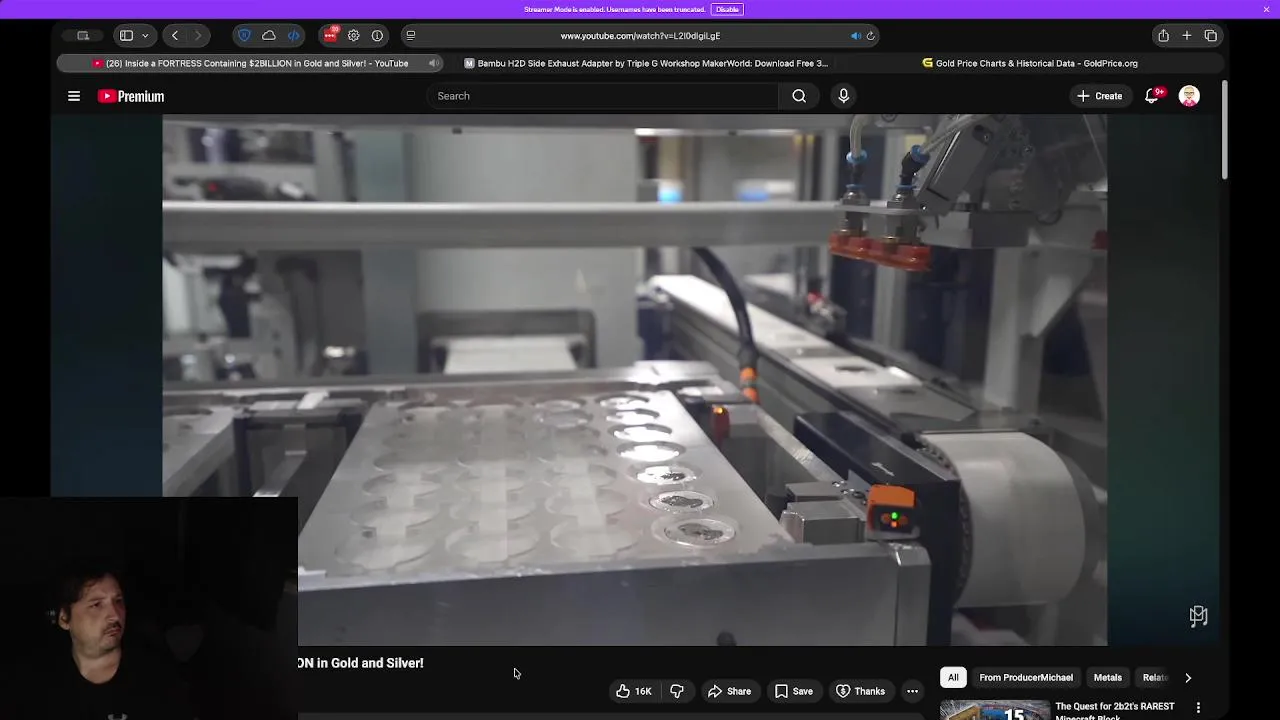The height and width of the screenshot is (720, 1280).
Task: Dislike the video with thumbs down
Action: [677, 691]
